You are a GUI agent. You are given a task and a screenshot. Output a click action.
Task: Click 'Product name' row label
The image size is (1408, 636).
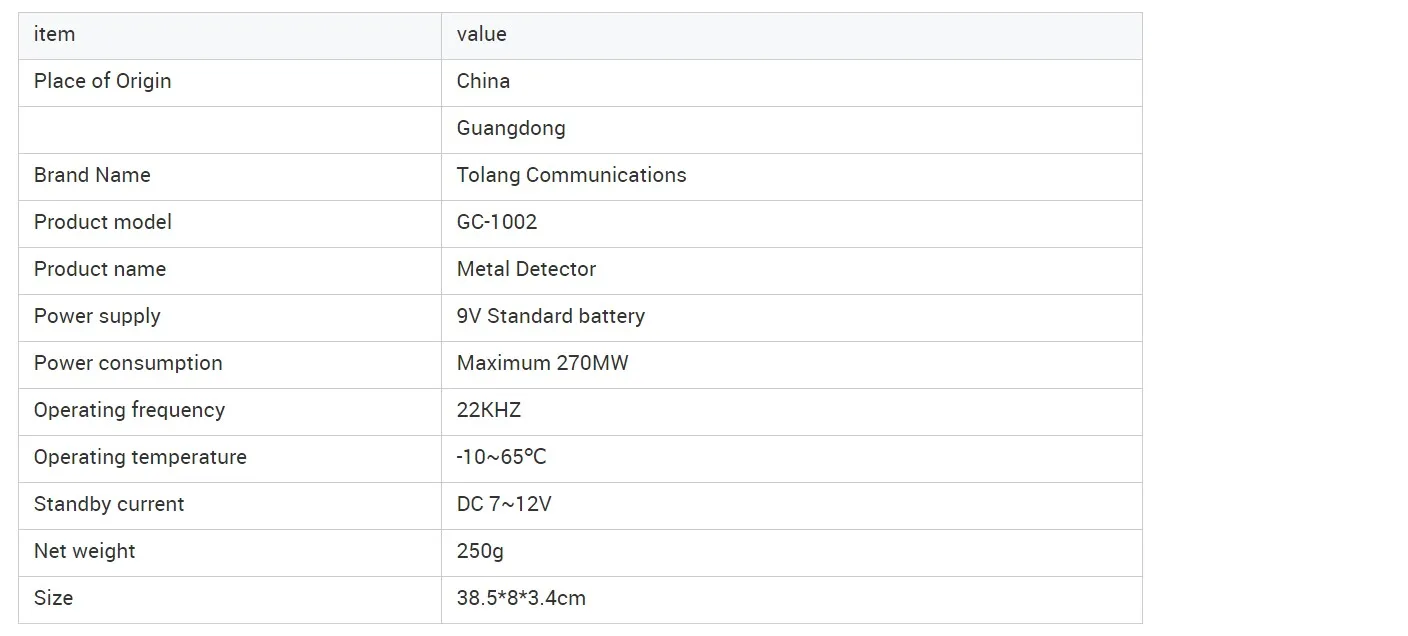pyautogui.click(x=99, y=270)
